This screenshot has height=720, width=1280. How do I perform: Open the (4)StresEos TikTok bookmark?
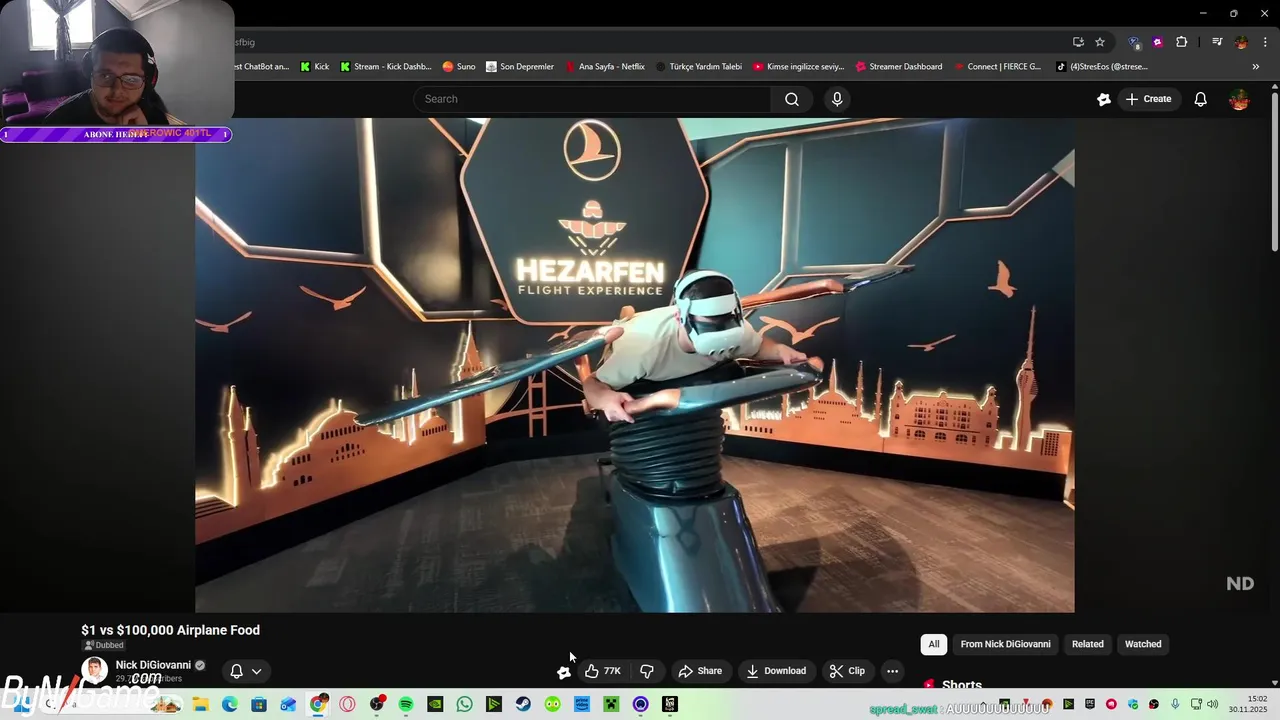pyautogui.click(x=1101, y=67)
